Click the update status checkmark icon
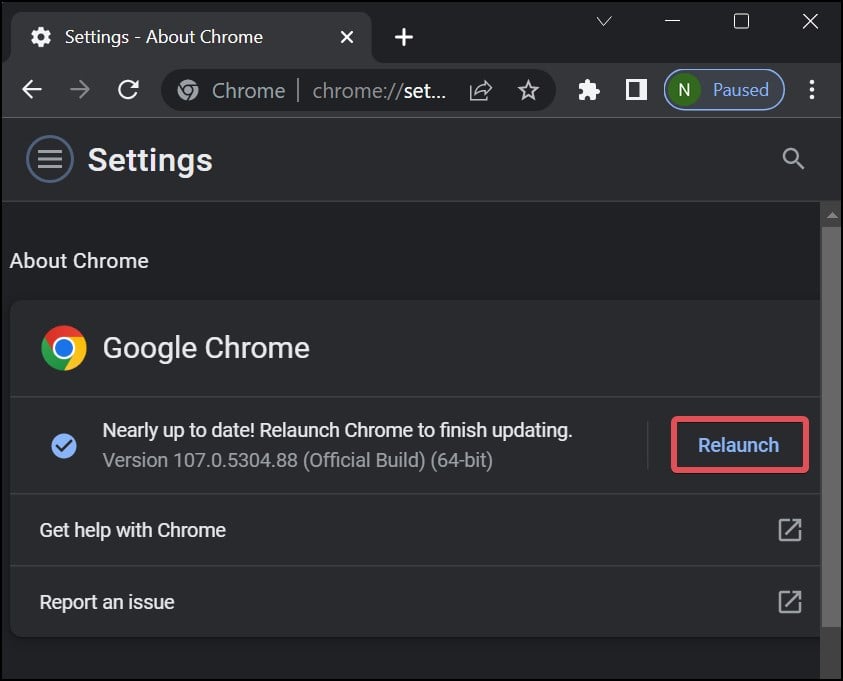Viewport: 843px width, 681px height. (64, 446)
